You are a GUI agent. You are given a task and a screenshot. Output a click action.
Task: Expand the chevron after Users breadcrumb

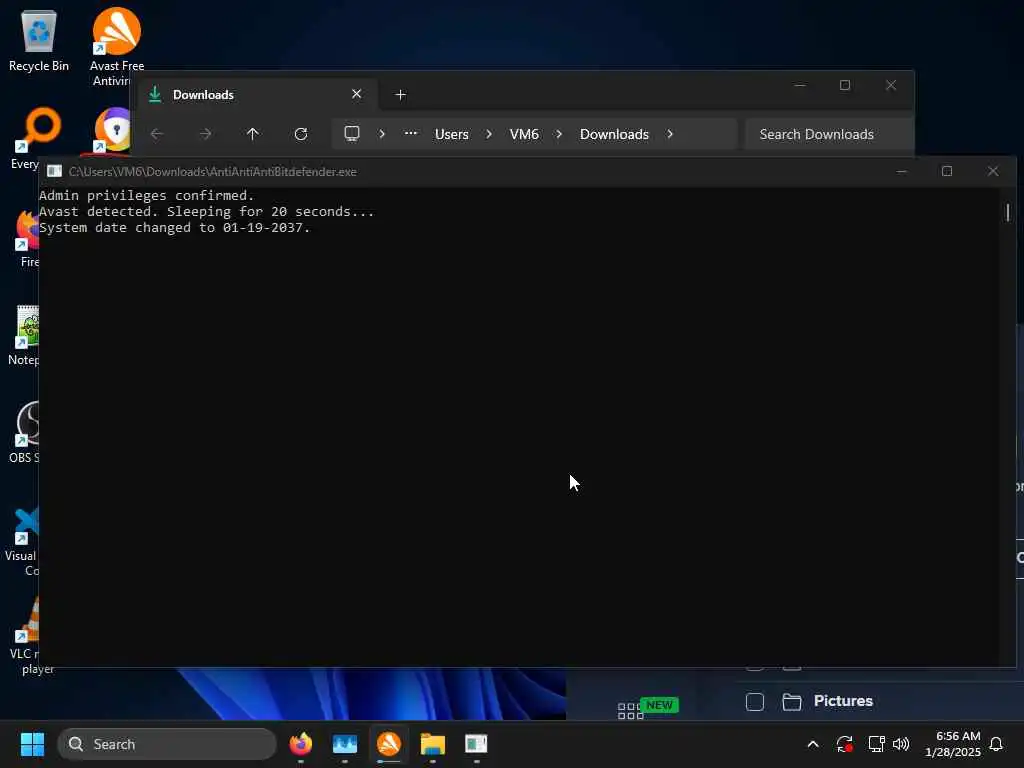click(489, 134)
